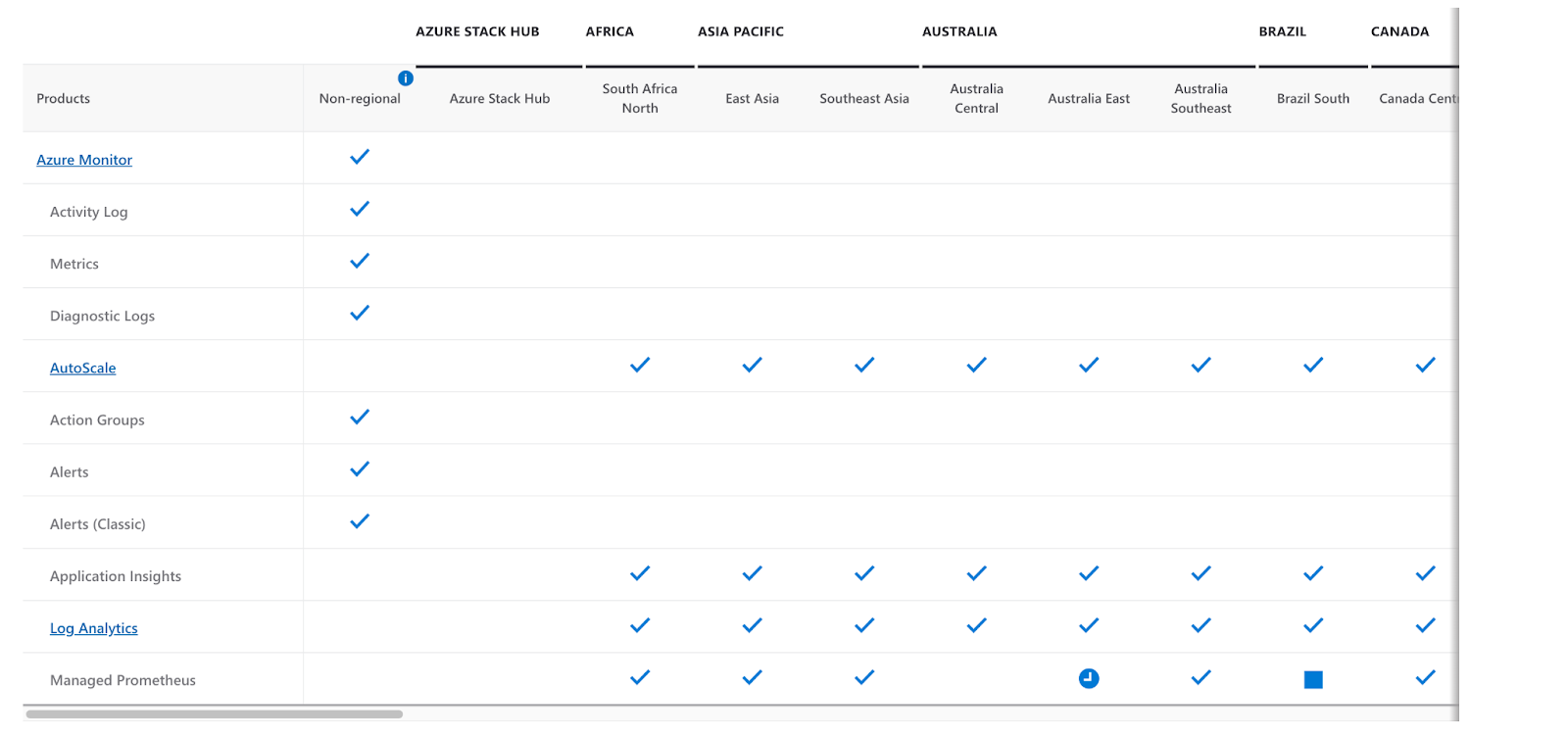Open the Log Analytics link
The height and width of the screenshot is (739, 1568).
pos(94,628)
